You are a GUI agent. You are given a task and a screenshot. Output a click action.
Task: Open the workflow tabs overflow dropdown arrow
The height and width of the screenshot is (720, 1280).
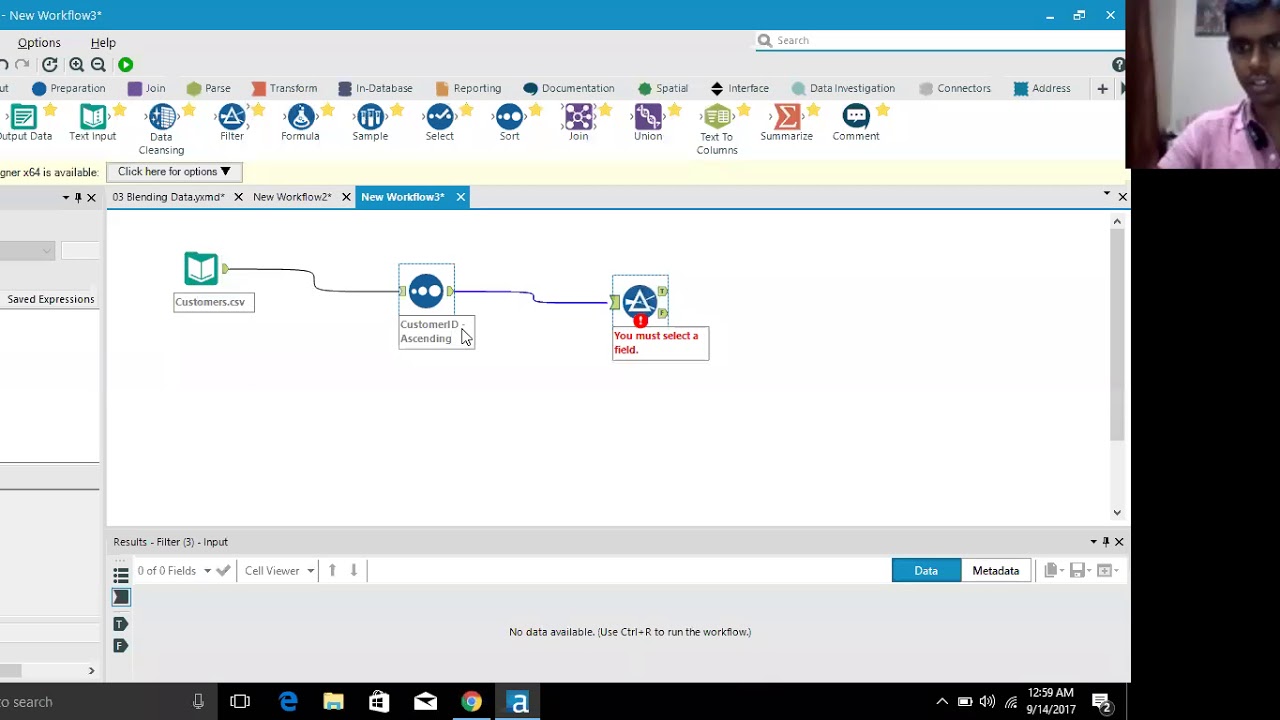click(x=1106, y=194)
